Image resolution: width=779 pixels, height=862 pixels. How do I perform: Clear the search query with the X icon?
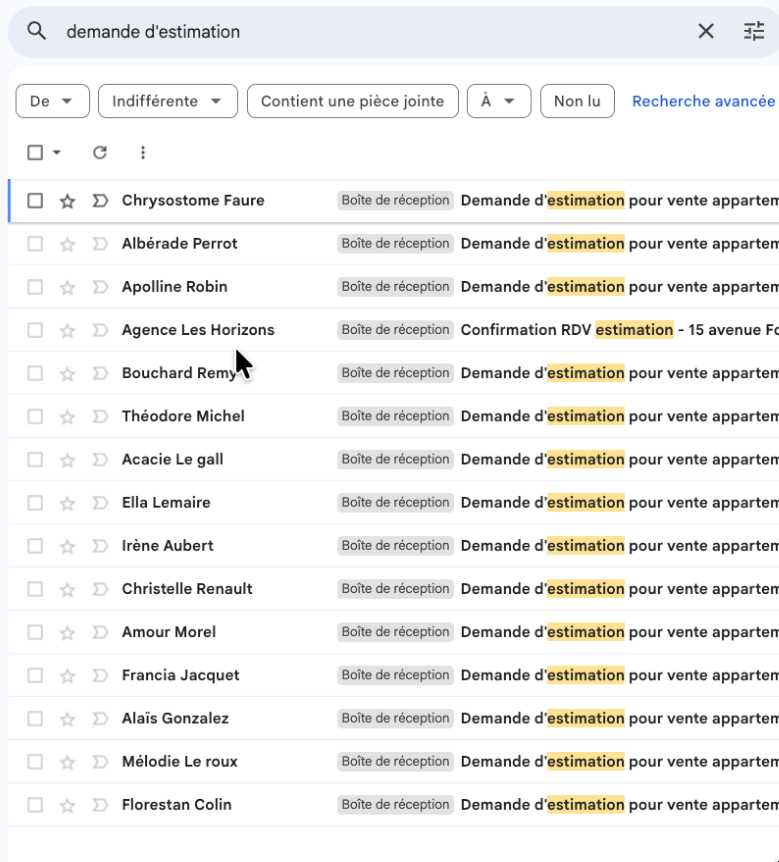(x=706, y=31)
